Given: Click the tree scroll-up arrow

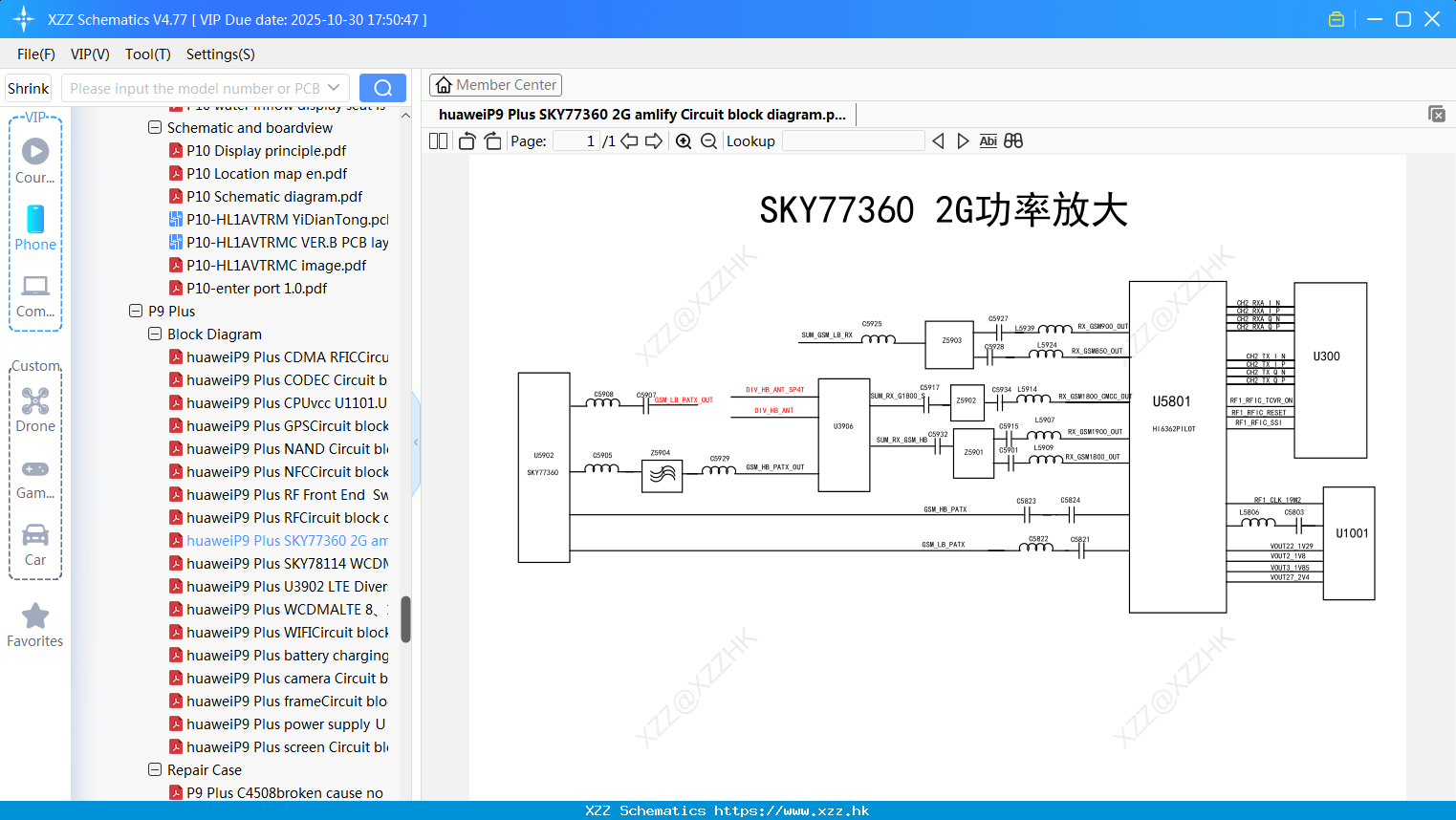Looking at the screenshot, I should click(405, 116).
